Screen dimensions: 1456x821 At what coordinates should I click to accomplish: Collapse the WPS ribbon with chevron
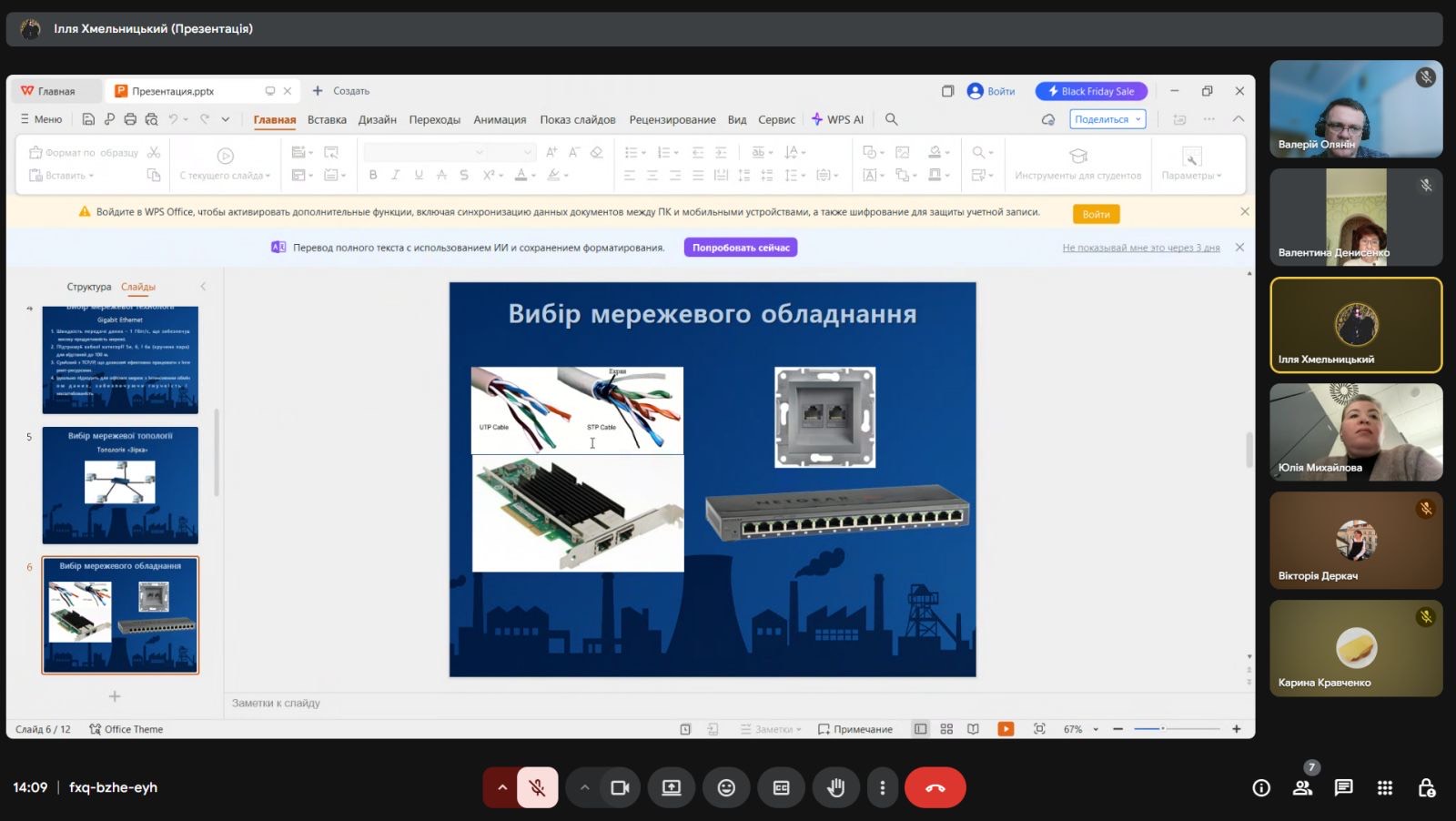pyautogui.click(x=1238, y=119)
